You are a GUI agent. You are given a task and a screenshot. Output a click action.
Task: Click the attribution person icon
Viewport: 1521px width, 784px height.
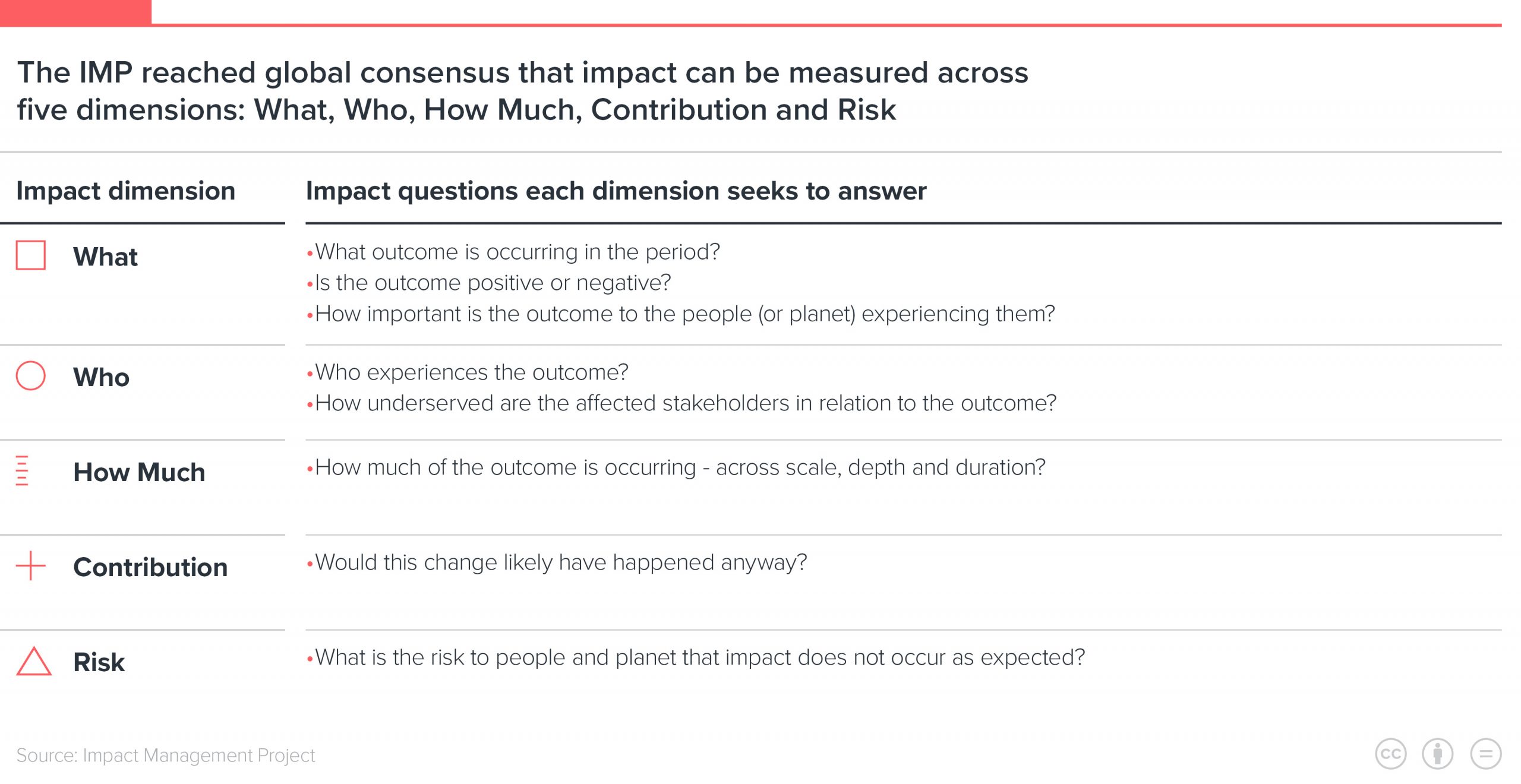point(1438,754)
